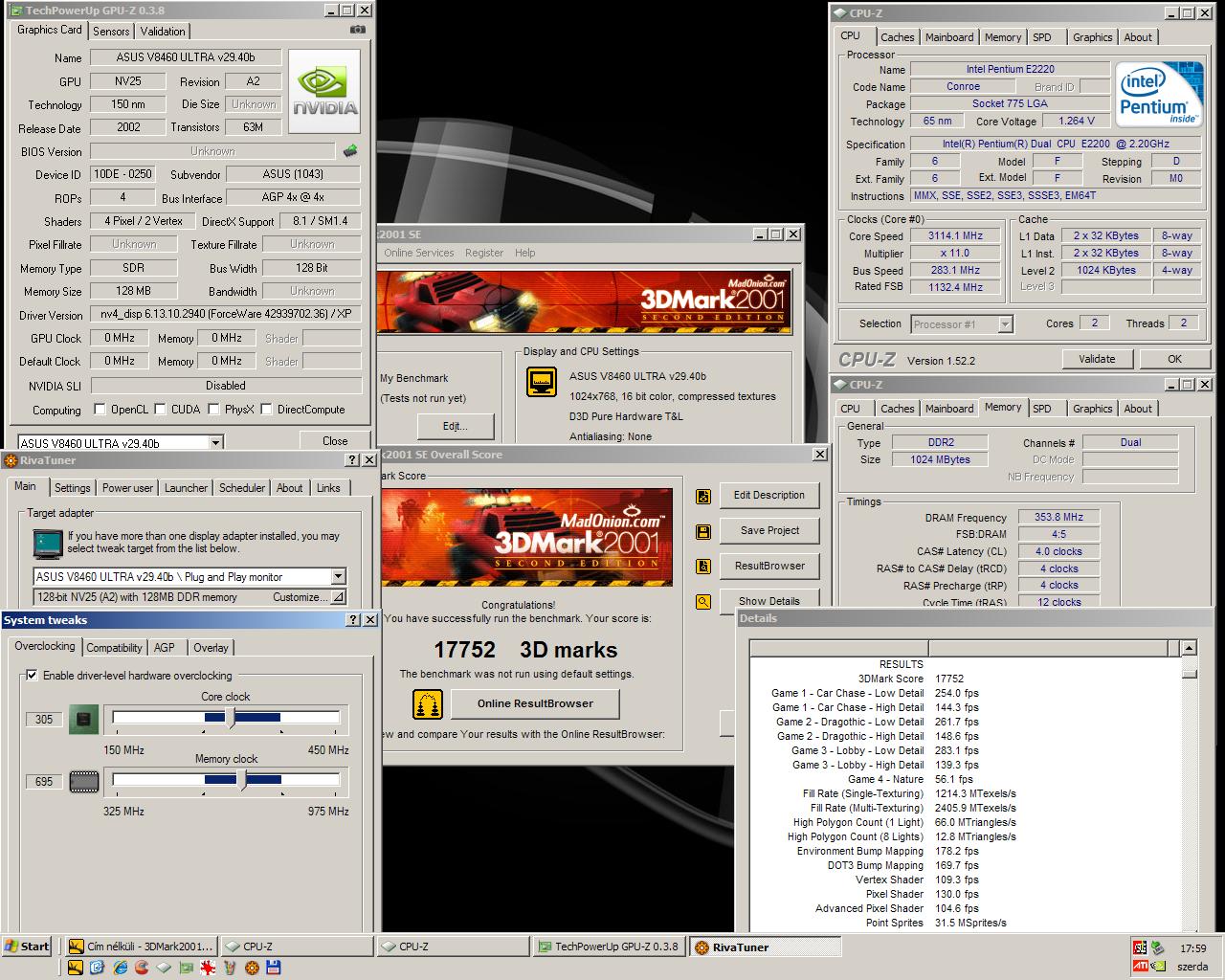1225x980 pixels.
Task: Launch 3DMark2001 from the quick launch bar
Action: pos(76,968)
